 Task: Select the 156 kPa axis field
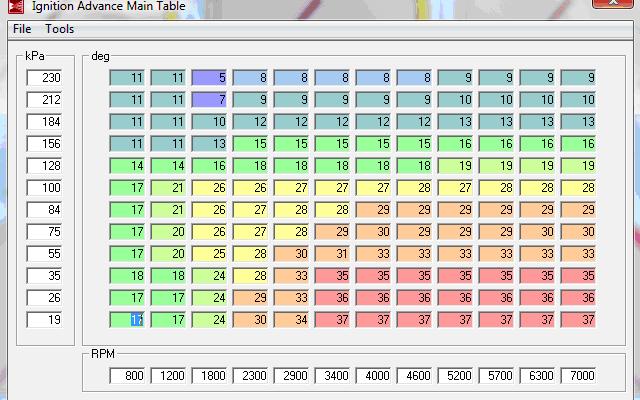coord(44,144)
